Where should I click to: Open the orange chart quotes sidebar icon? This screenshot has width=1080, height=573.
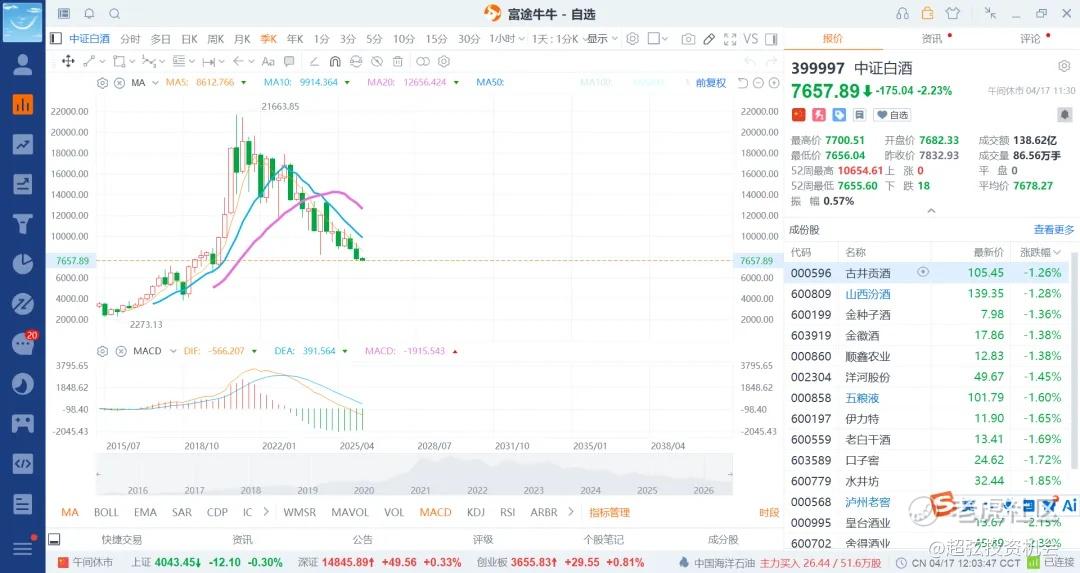23,104
